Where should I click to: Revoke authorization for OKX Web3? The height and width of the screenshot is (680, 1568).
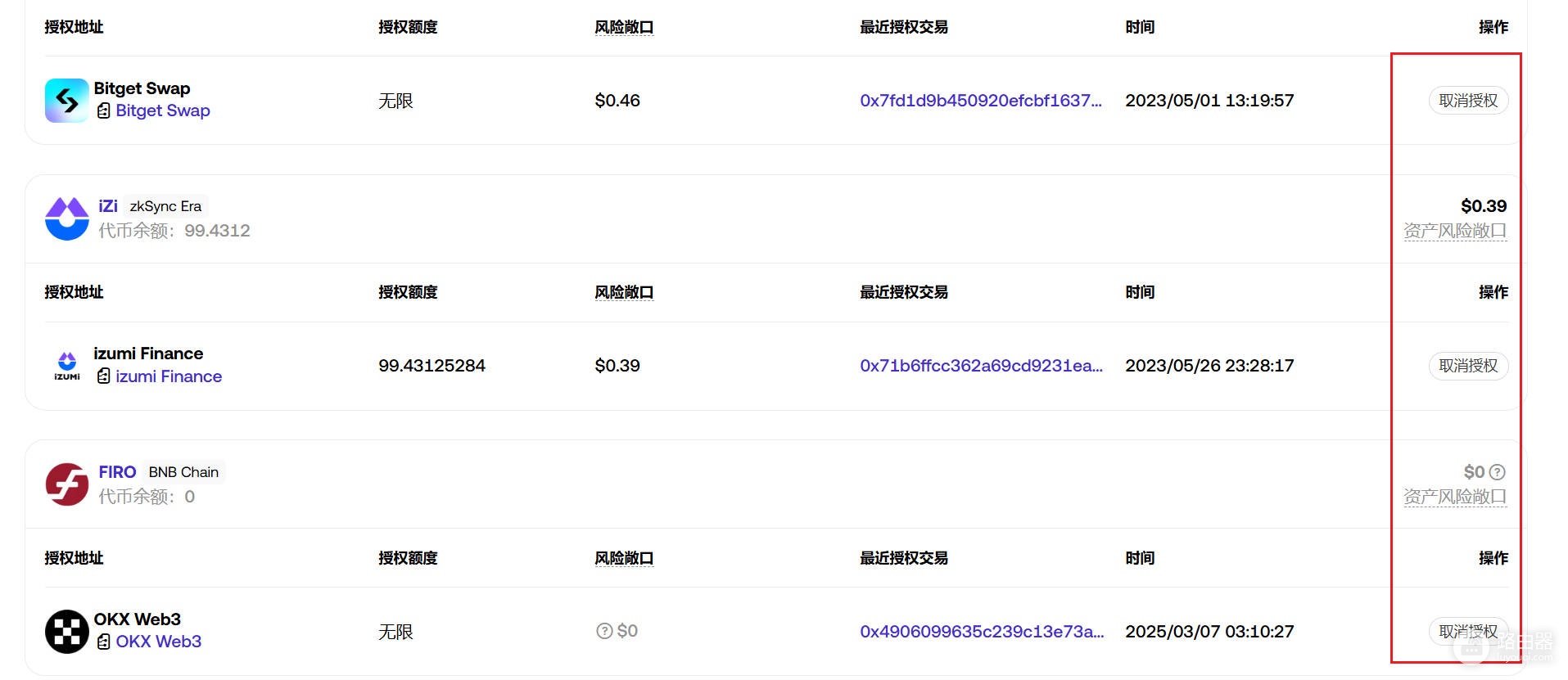[x=1468, y=631]
